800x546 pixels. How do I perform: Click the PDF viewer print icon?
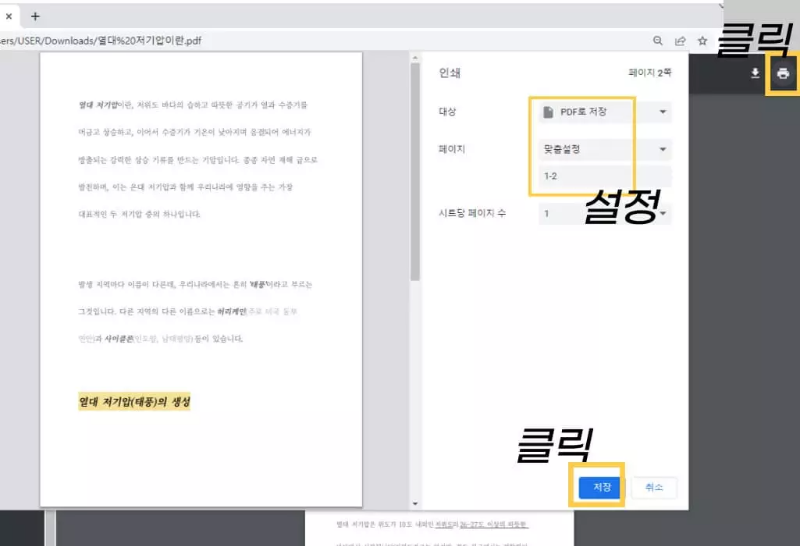tap(783, 73)
